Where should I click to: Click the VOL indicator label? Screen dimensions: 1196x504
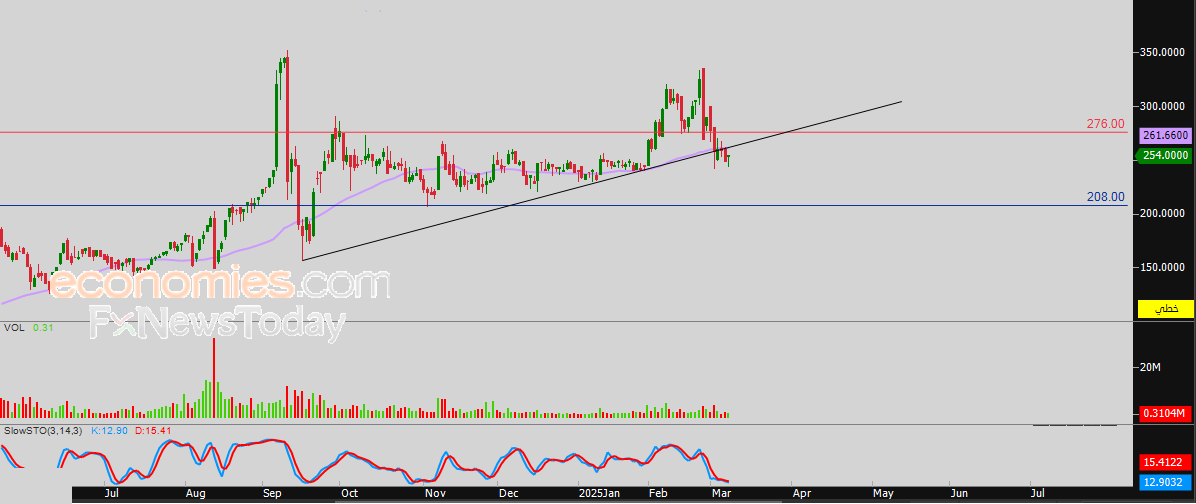[13, 328]
